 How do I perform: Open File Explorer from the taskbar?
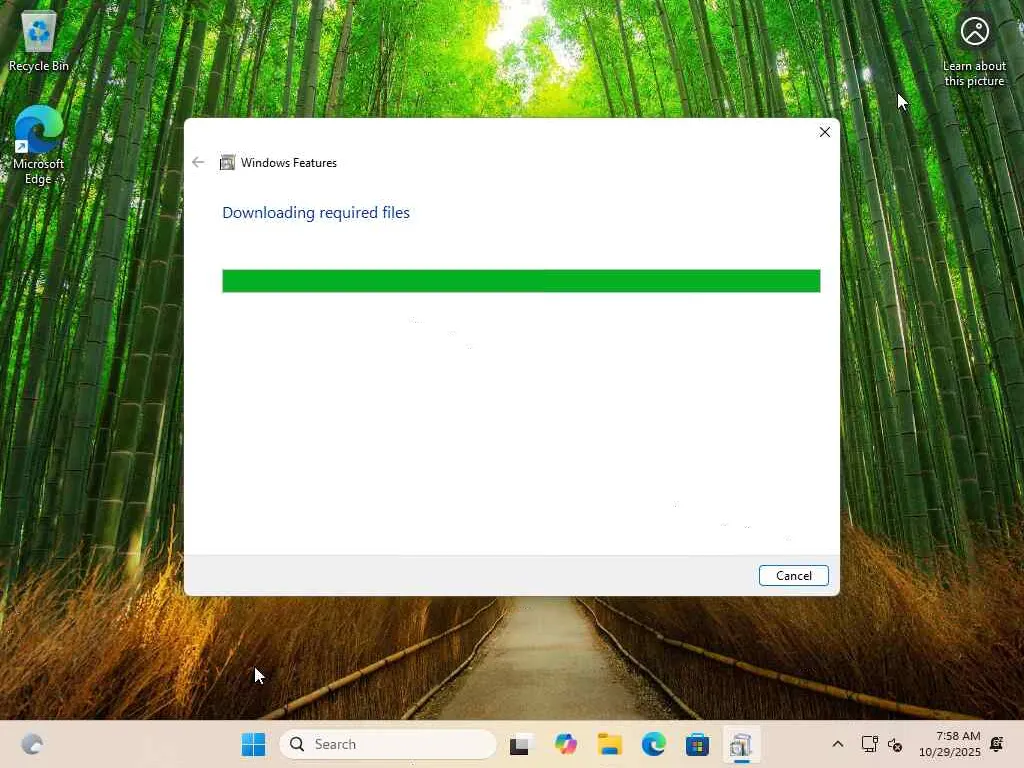click(x=609, y=744)
